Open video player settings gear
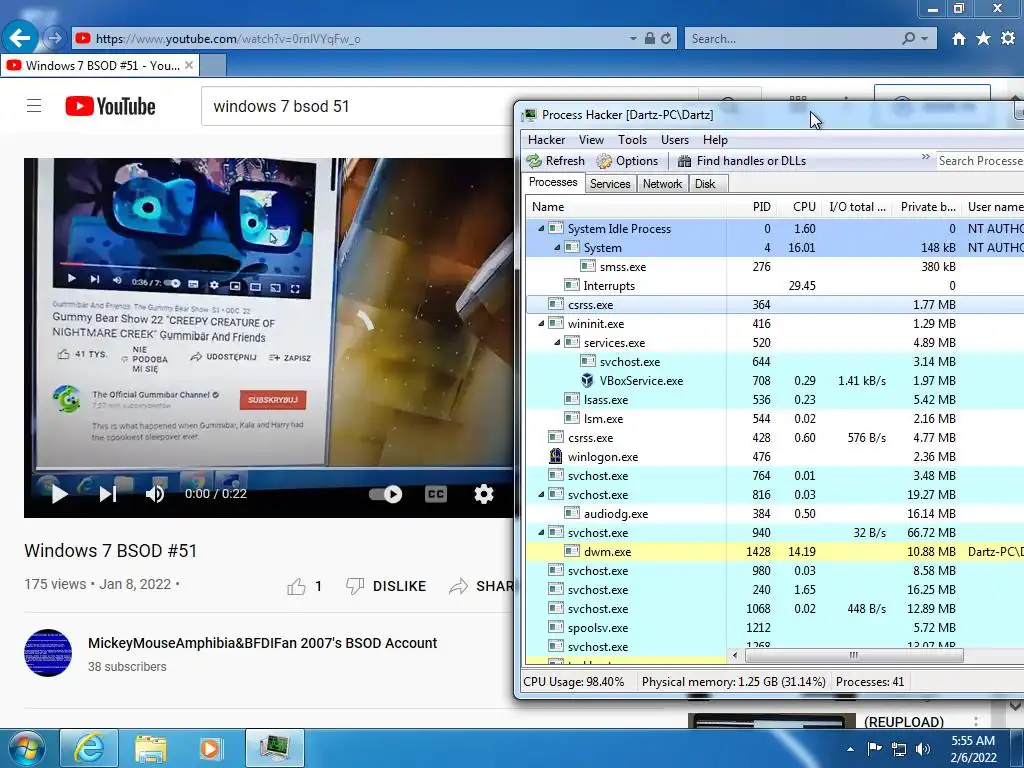Image resolution: width=1024 pixels, height=768 pixels. point(483,494)
